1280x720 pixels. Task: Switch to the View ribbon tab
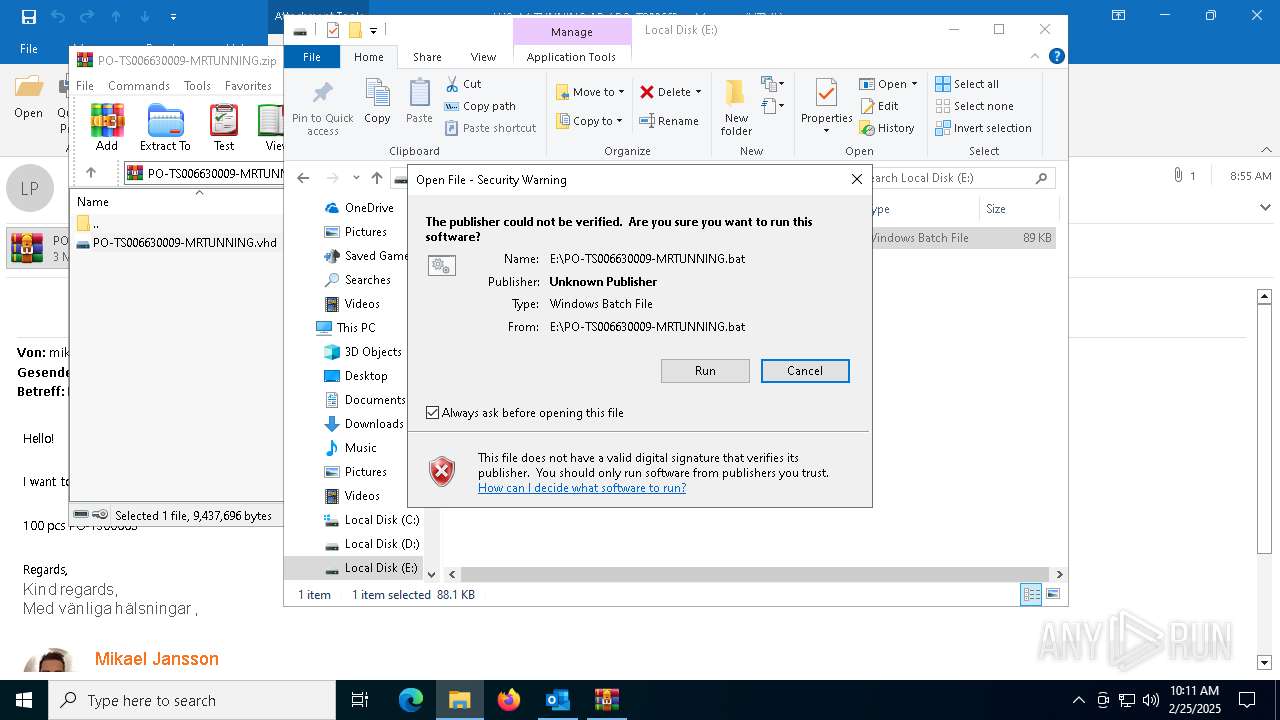483,57
